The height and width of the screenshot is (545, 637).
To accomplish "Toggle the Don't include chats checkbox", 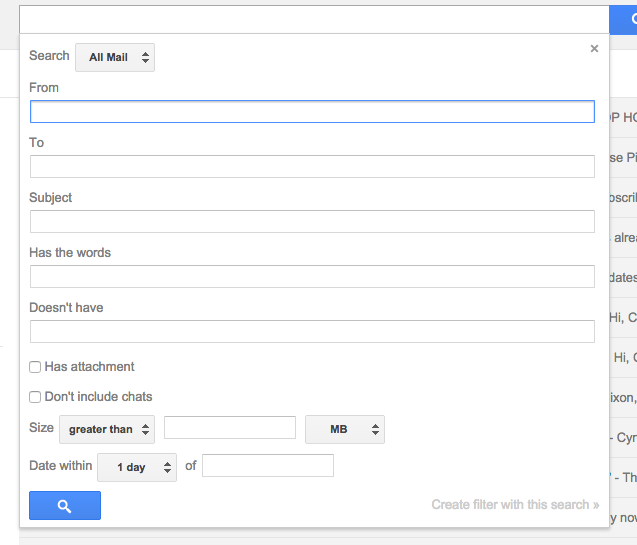I will click(x=35, y=397).
